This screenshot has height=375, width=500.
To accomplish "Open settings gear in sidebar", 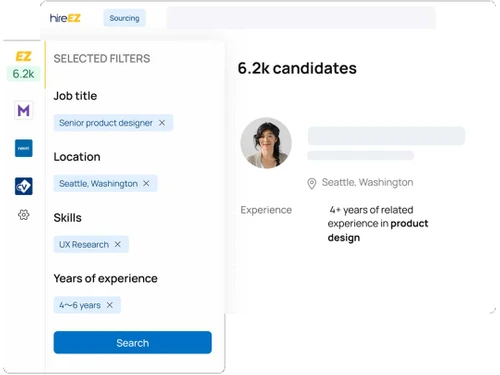I will pos(24,215).
